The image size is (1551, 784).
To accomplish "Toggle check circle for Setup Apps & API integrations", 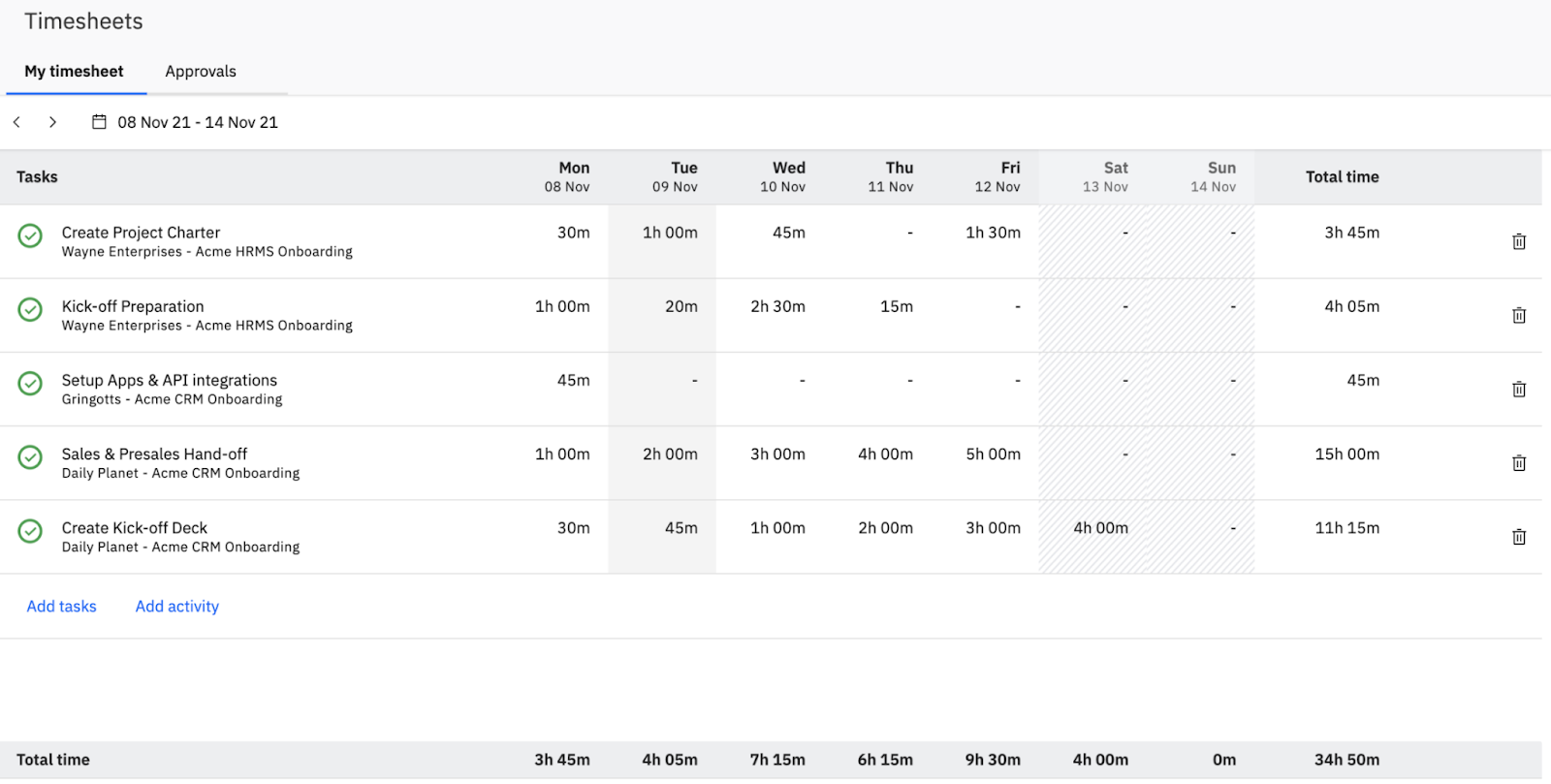I will (x=30, y=383).
